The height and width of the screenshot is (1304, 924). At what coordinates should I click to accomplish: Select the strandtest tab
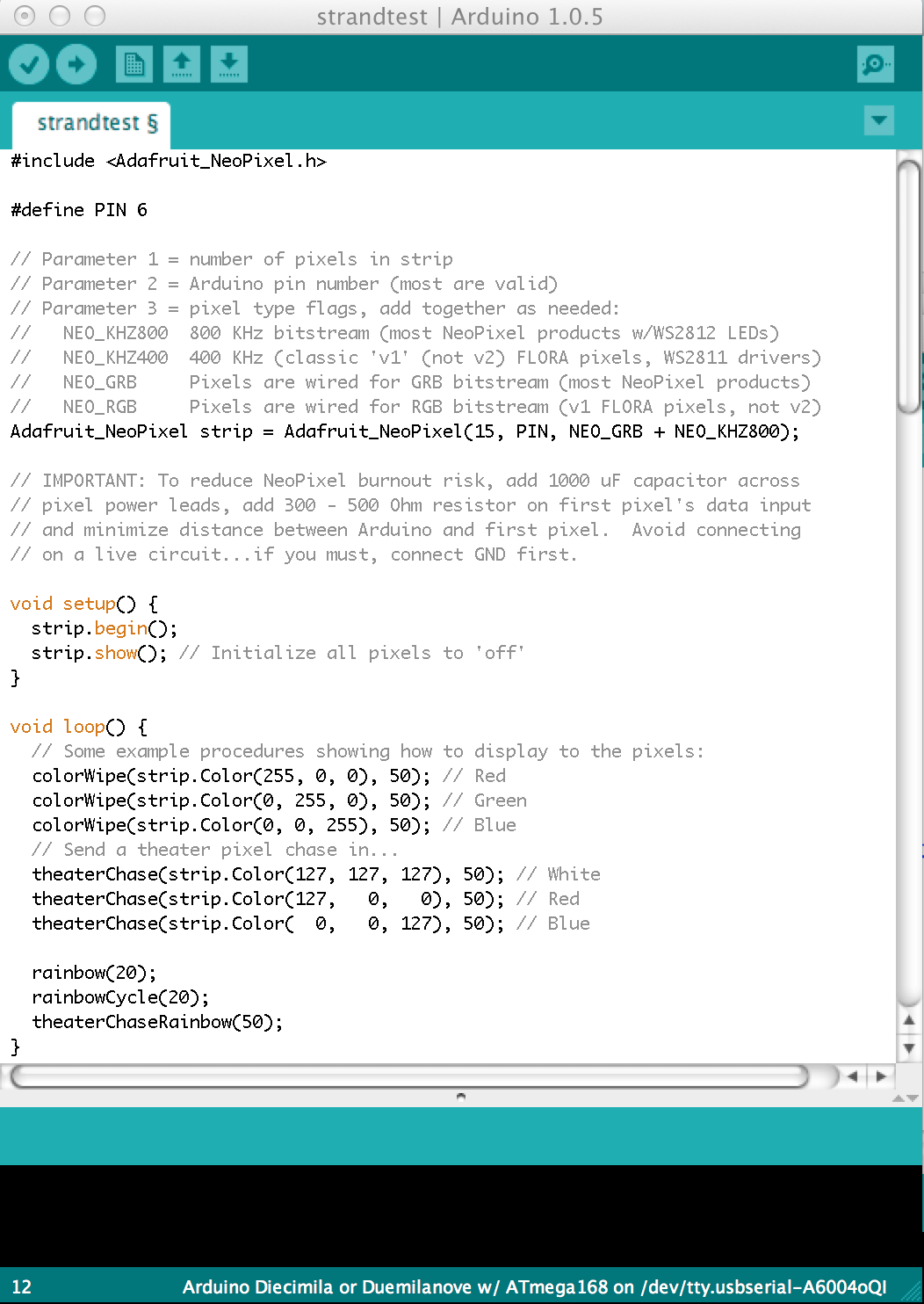(x=90, y=123)
